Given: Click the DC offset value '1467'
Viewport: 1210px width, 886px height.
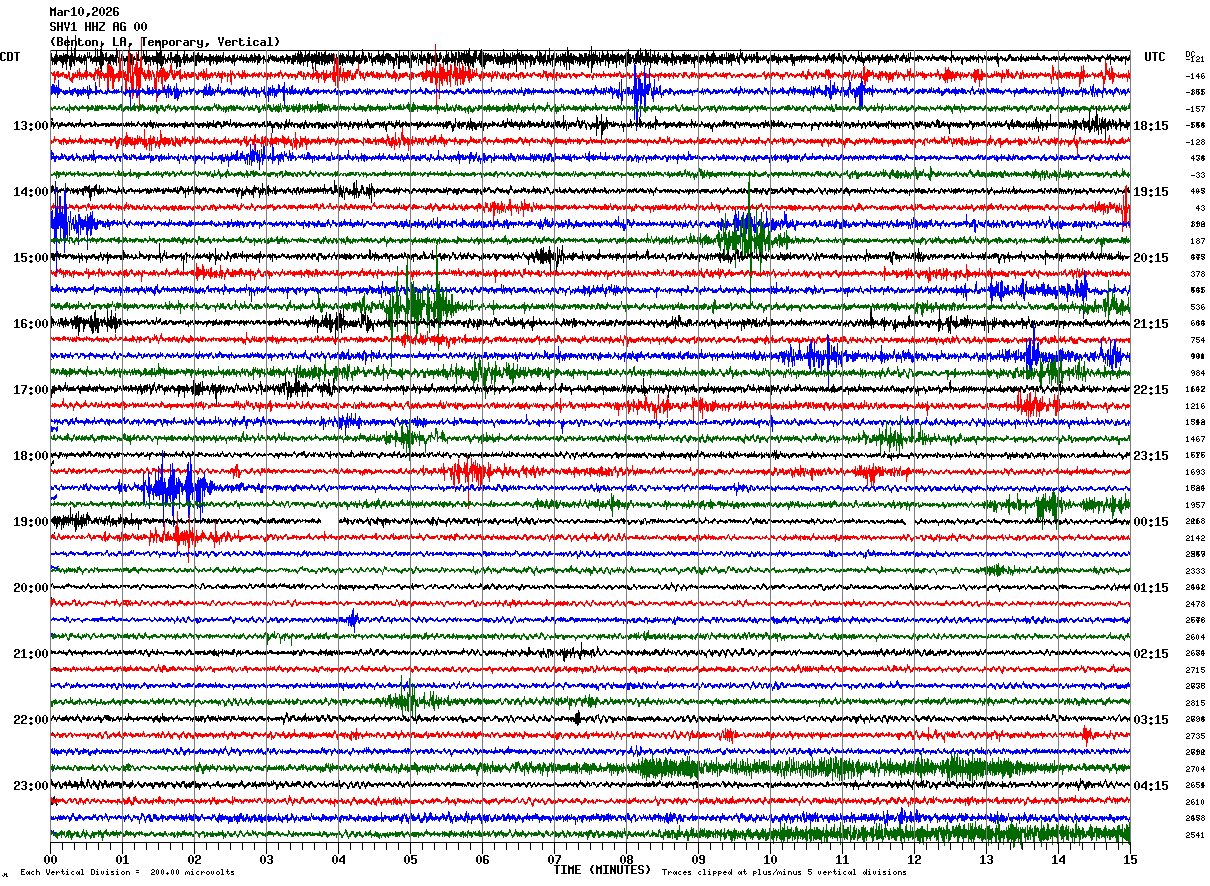Looking at the screenshot, I should [x=1195, y=439].
